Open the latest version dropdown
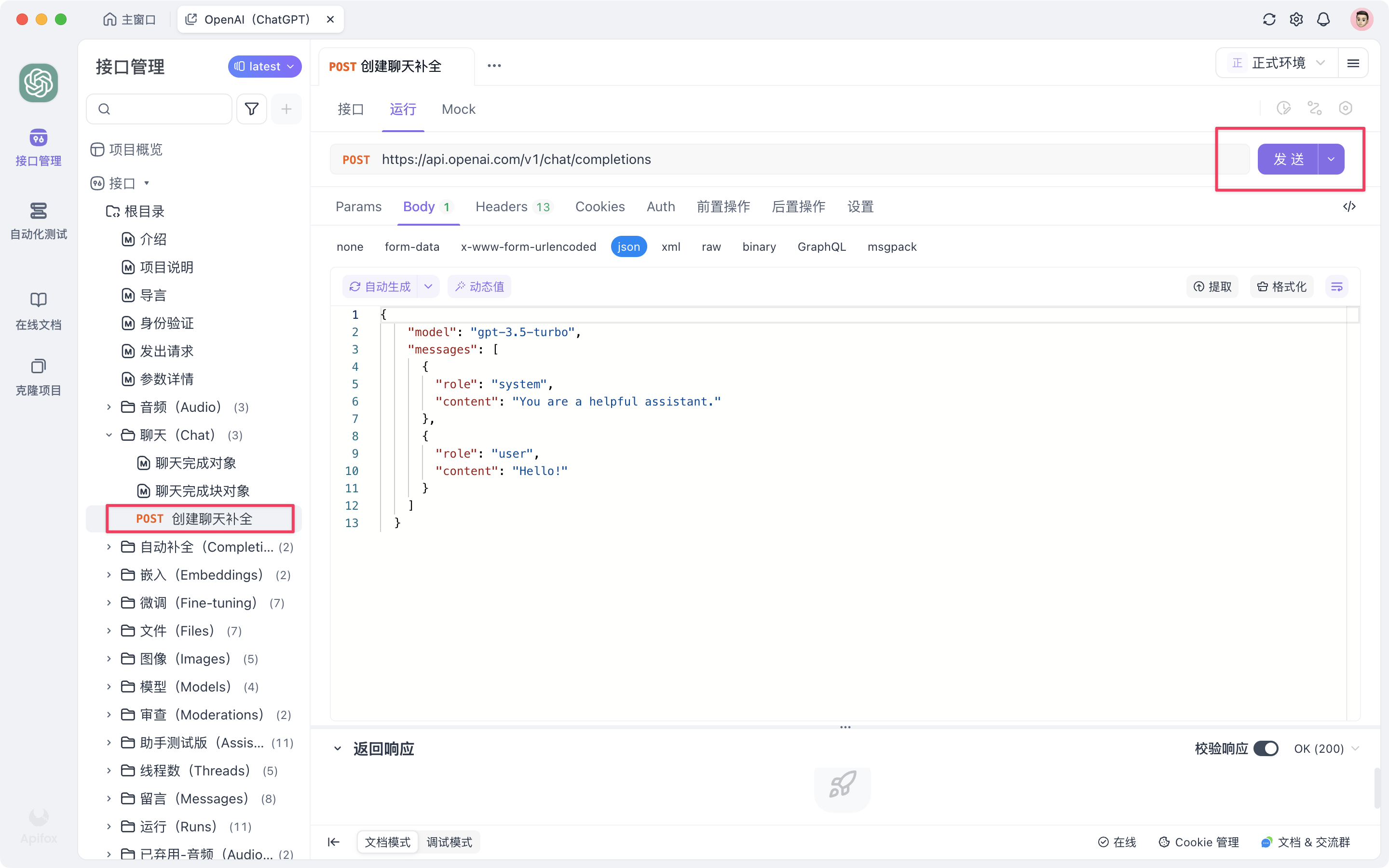Screen dimensions: 1389x868 (x=264, y=66)
